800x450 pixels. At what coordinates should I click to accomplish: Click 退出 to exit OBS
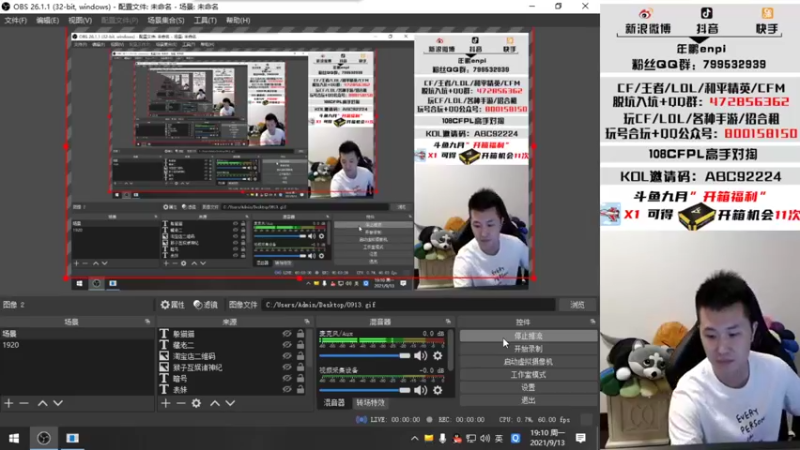pyautogui.click(x=528, y=401)
